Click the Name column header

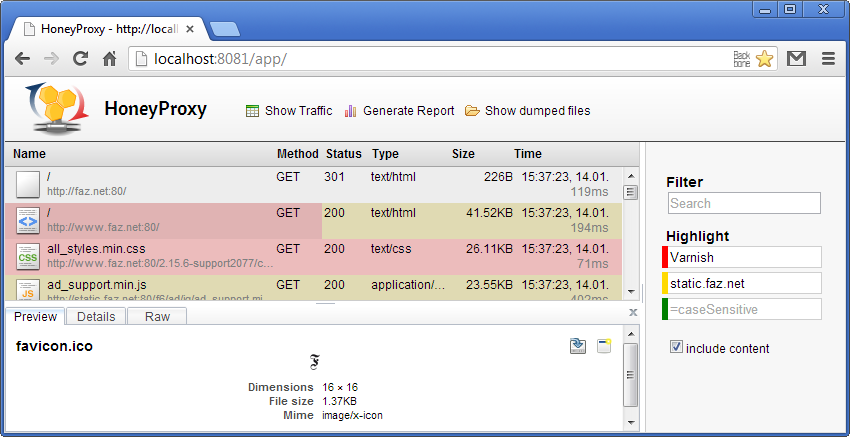pos(29,154)
